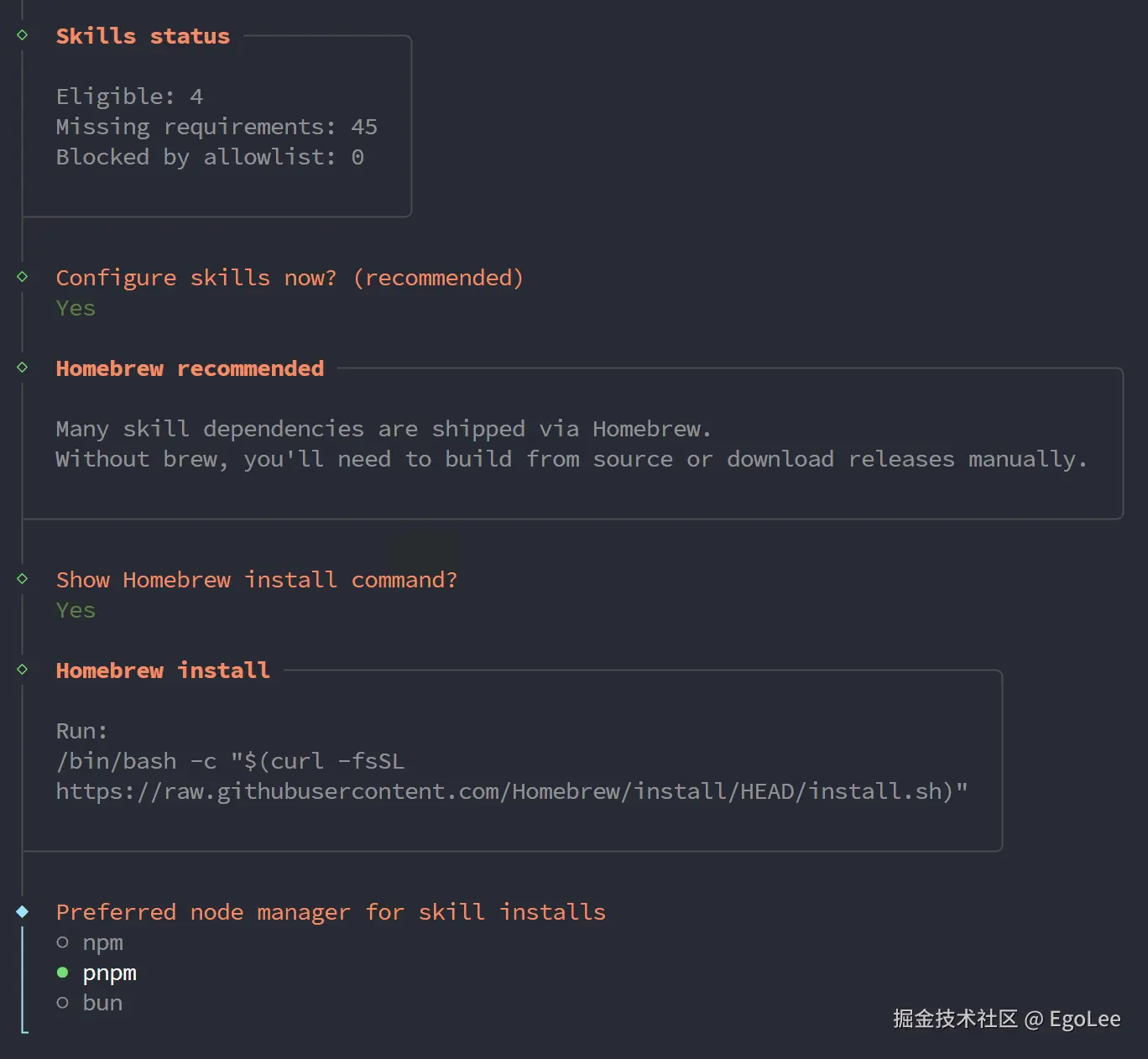Image resolution: width=1148 pixels, height=1059 pixels.
Task: Click the Missing requirements: 45 line
Action: tap(217, 127)
